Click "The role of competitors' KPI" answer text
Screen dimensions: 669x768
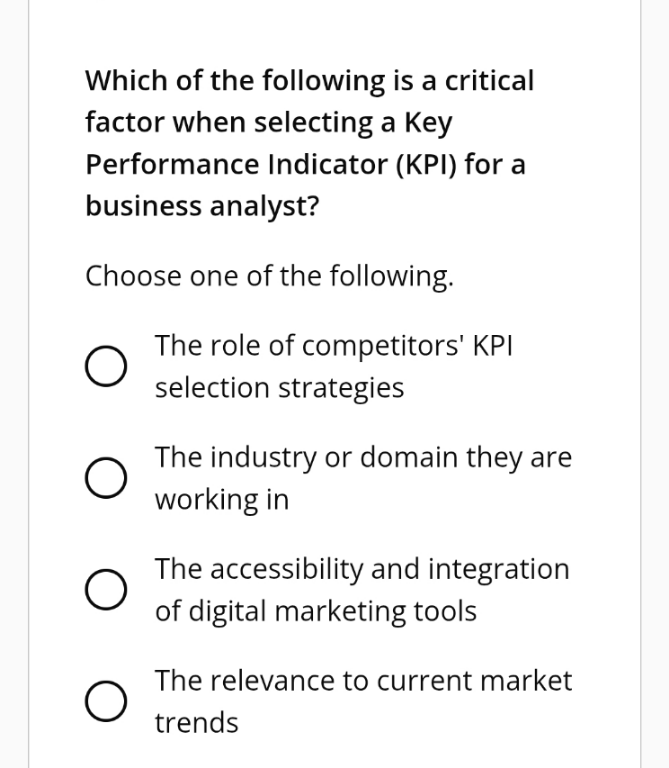335,345
